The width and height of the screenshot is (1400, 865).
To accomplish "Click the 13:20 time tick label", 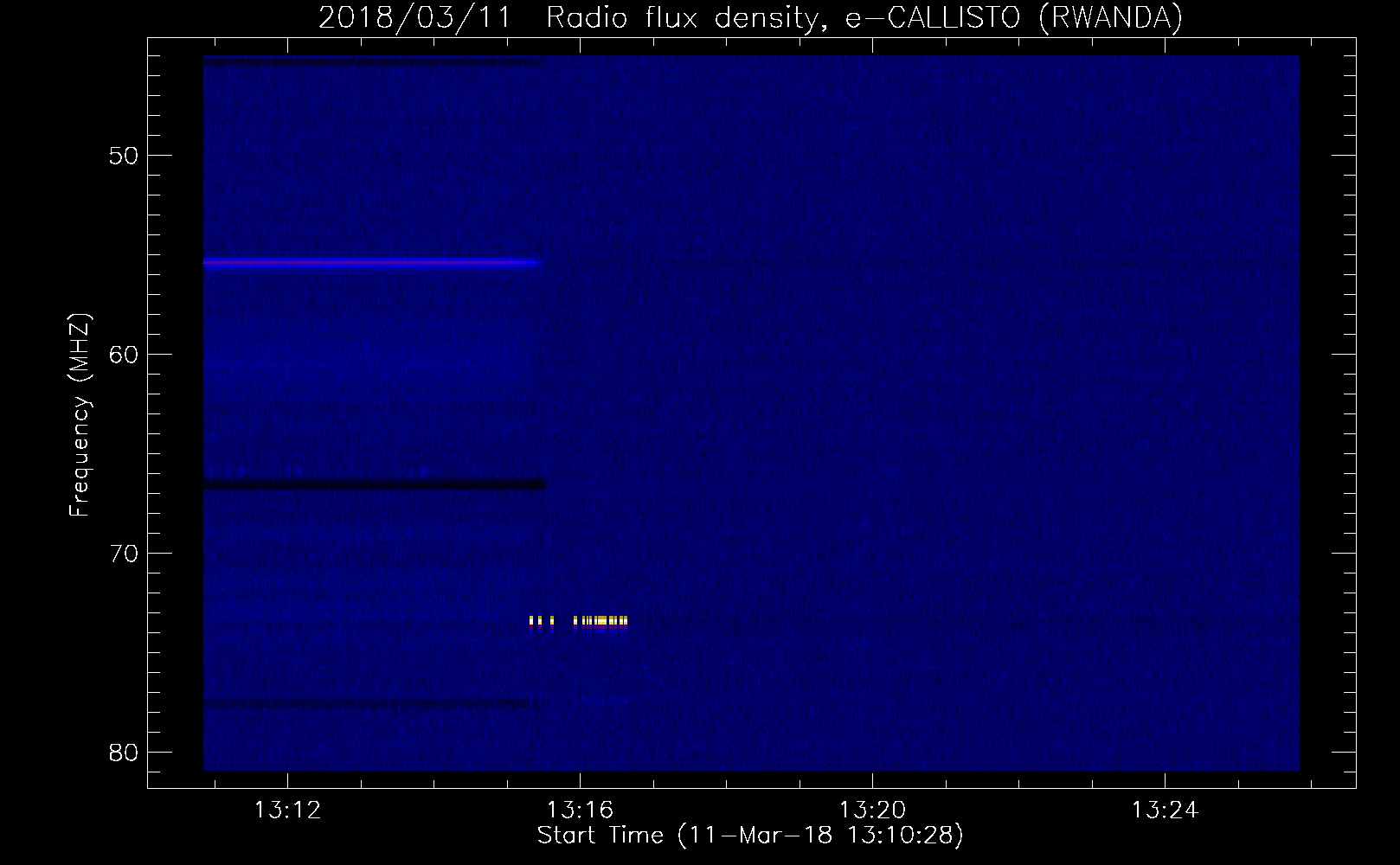I will pos(872,810).
